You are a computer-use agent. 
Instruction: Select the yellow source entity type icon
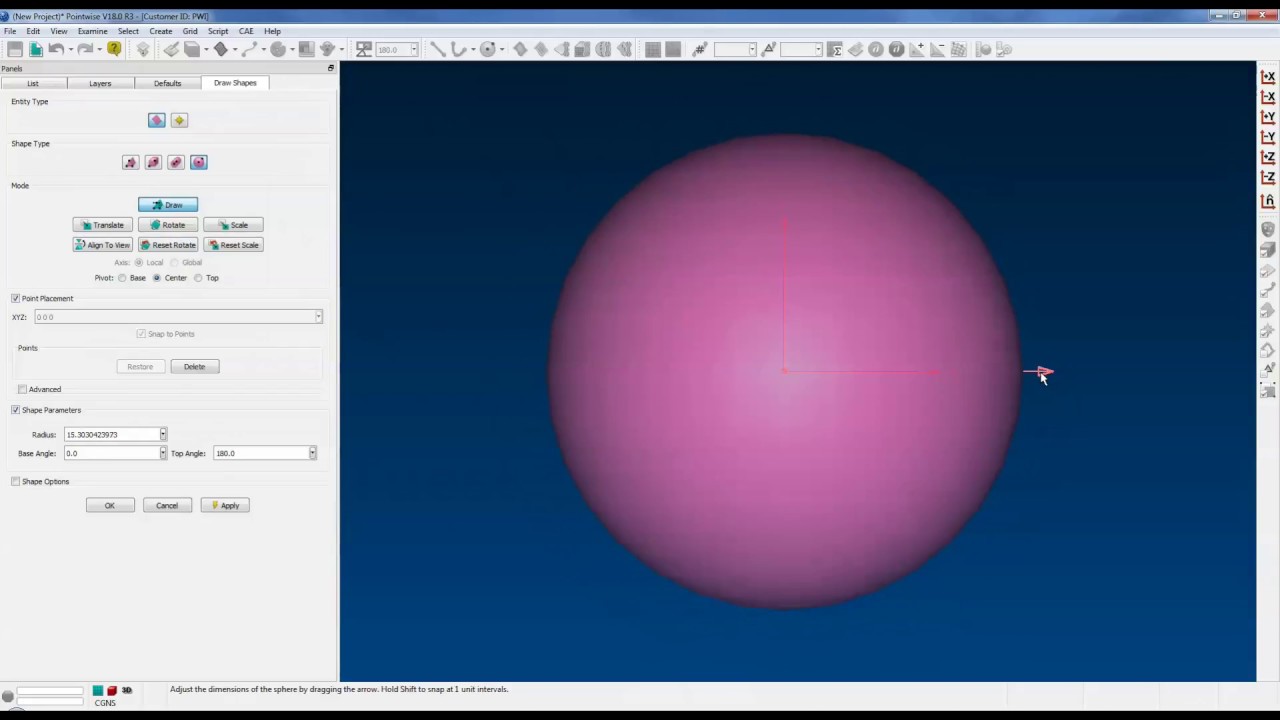coord(179,120)
